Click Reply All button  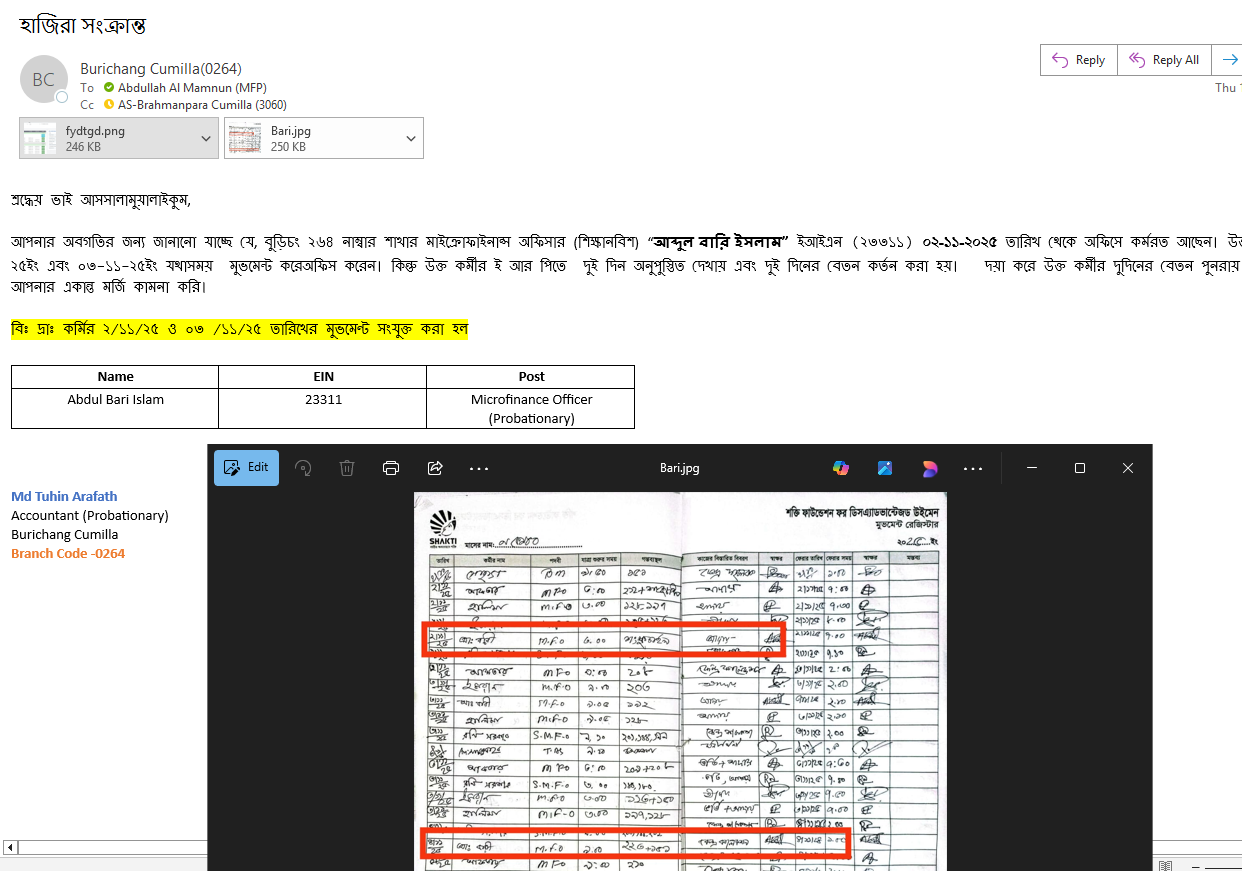1164,60
